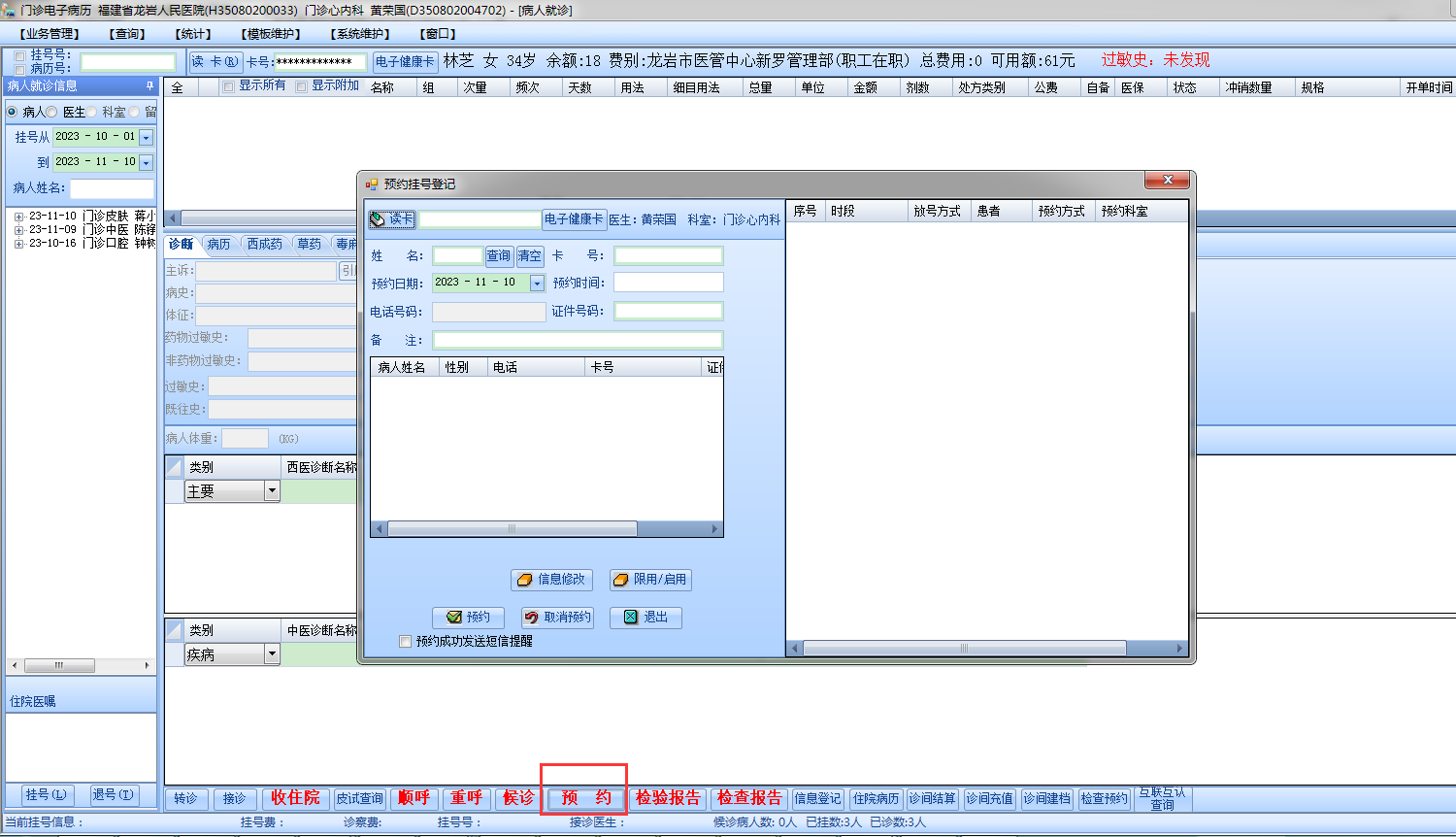Enable the 显示附加 checkbox
Viewport: 1456px width, 837px height.
pyautogui.click(x=301, y=86)
